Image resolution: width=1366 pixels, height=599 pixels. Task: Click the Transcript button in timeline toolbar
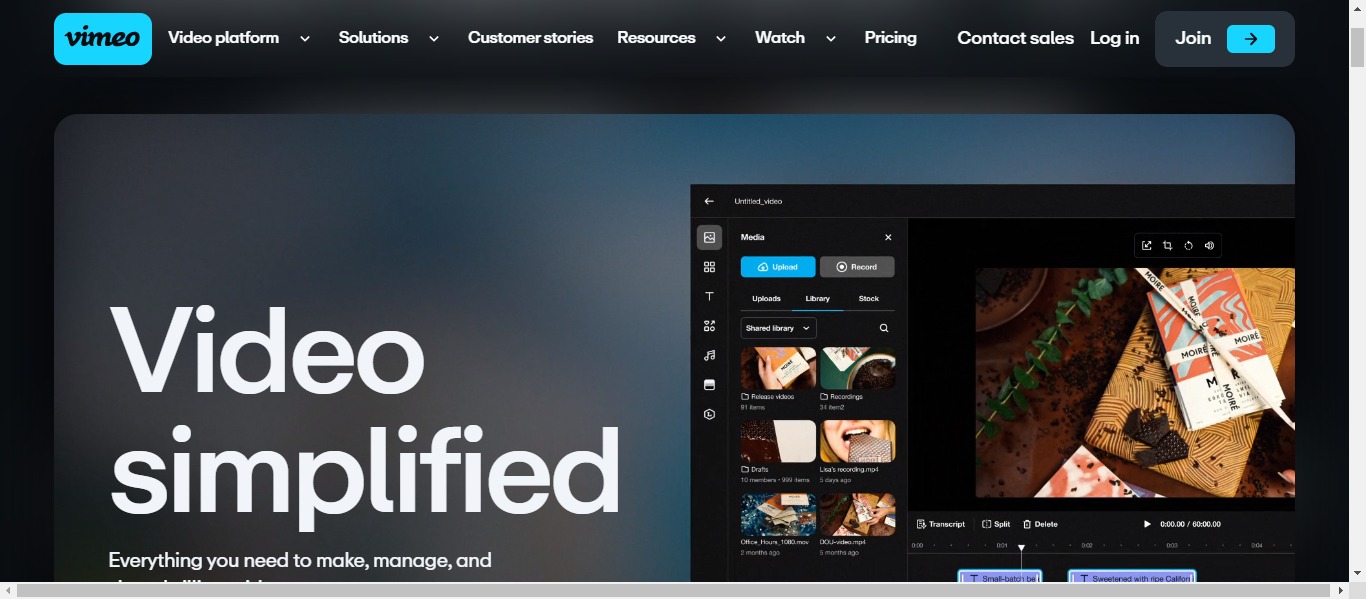941,524
